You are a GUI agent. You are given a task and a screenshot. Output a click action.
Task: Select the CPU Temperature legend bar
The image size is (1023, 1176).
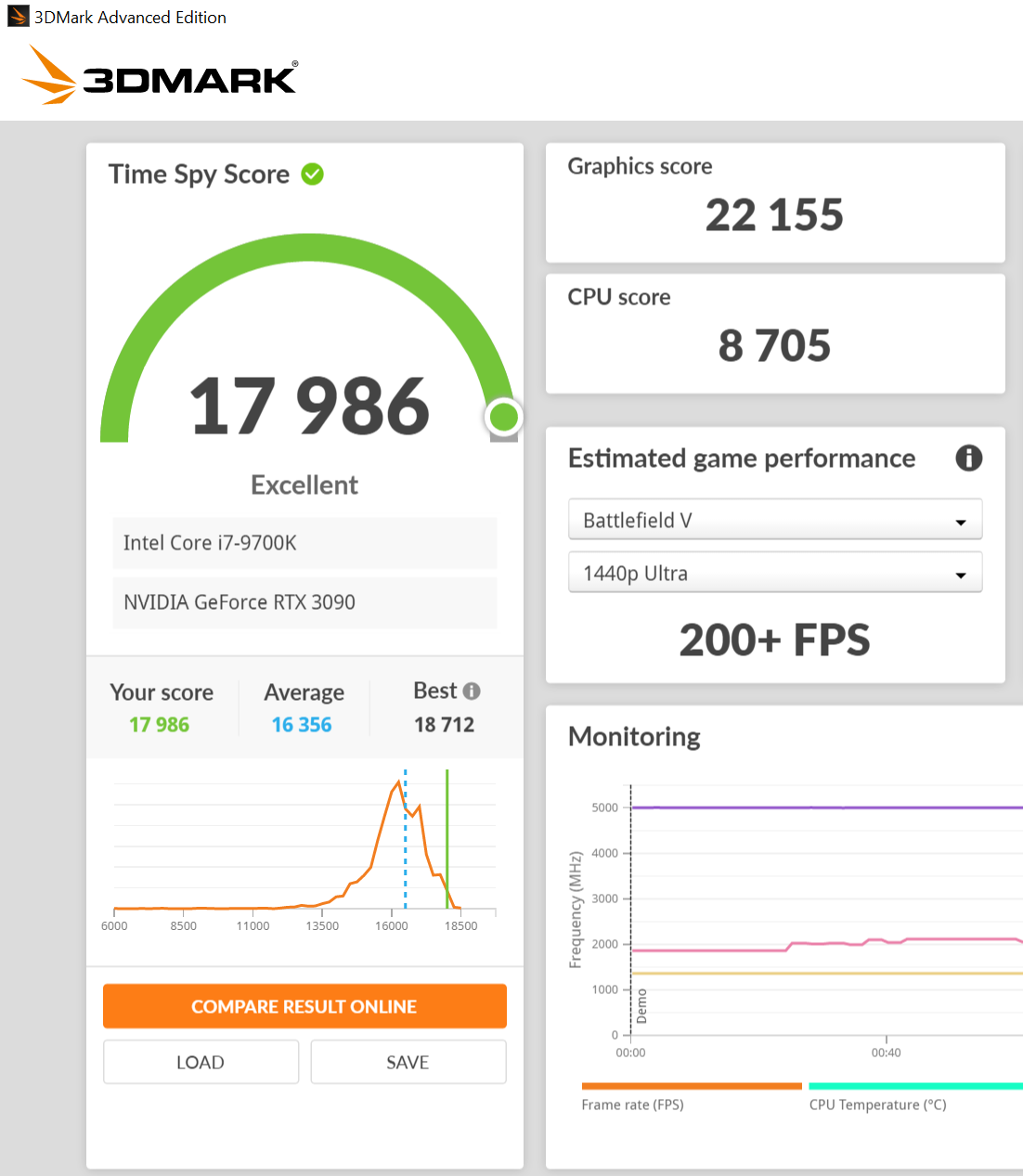coord(915,1086)
